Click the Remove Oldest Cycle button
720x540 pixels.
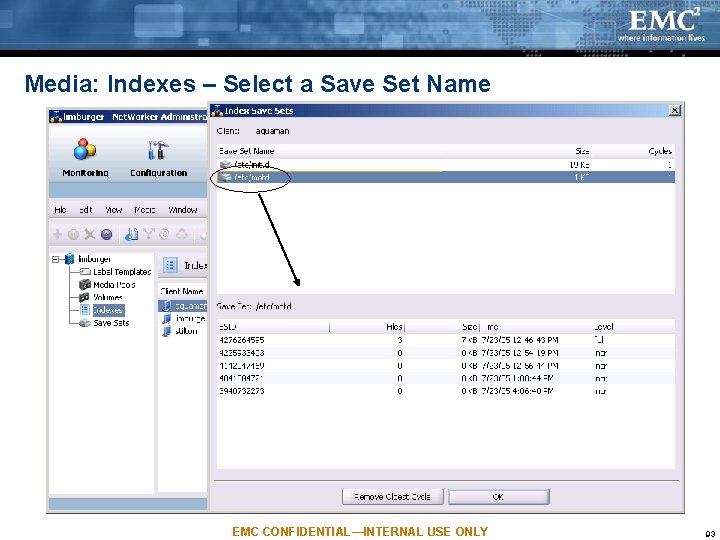393,496
